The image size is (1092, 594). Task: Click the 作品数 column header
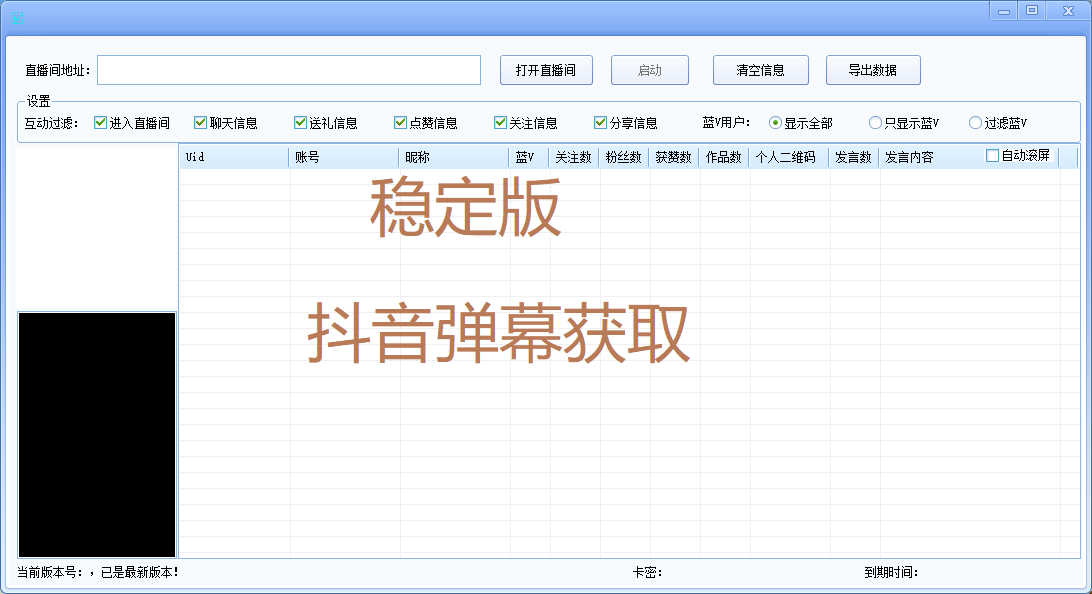(724, 157)
